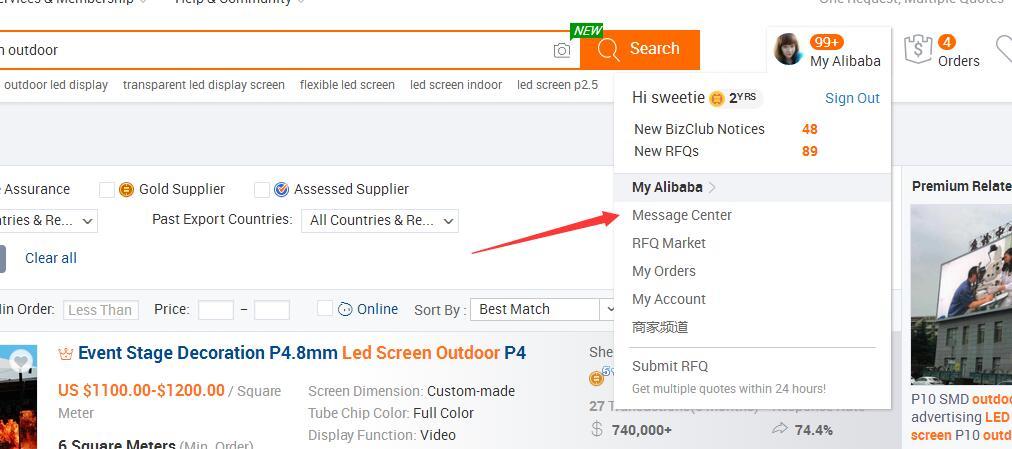Viewport: 1012px width, 449px height.
Task: Click the Clear all link
Action: (x=51, y=258)
